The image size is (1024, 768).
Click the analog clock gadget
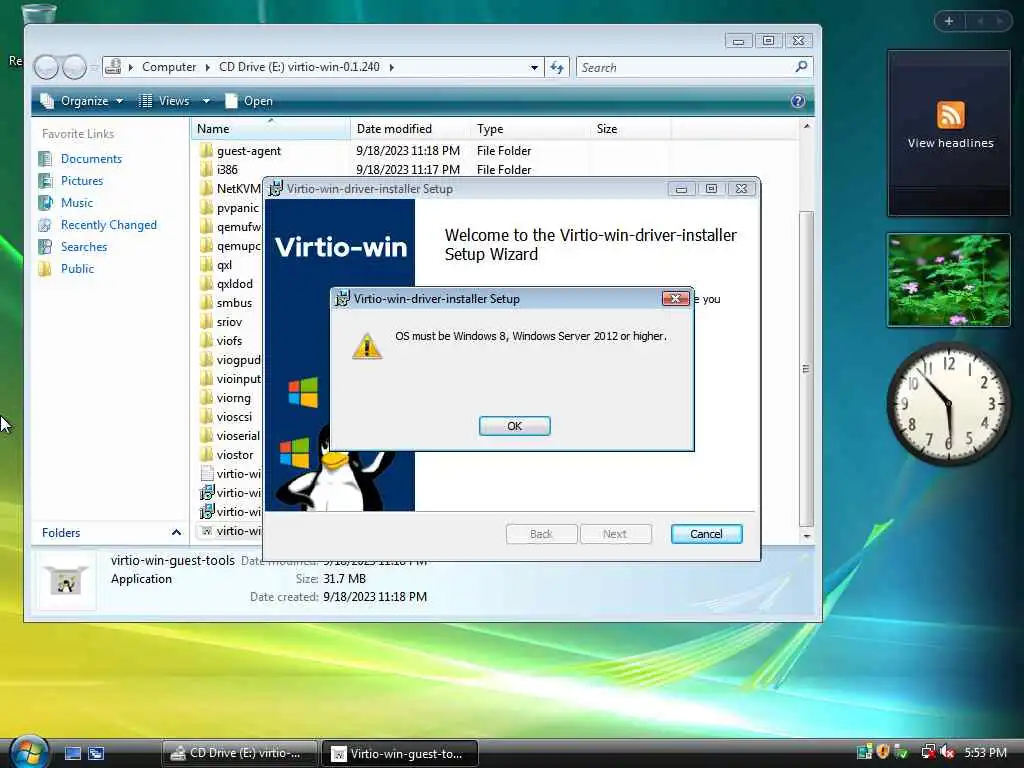pos(948,404)
